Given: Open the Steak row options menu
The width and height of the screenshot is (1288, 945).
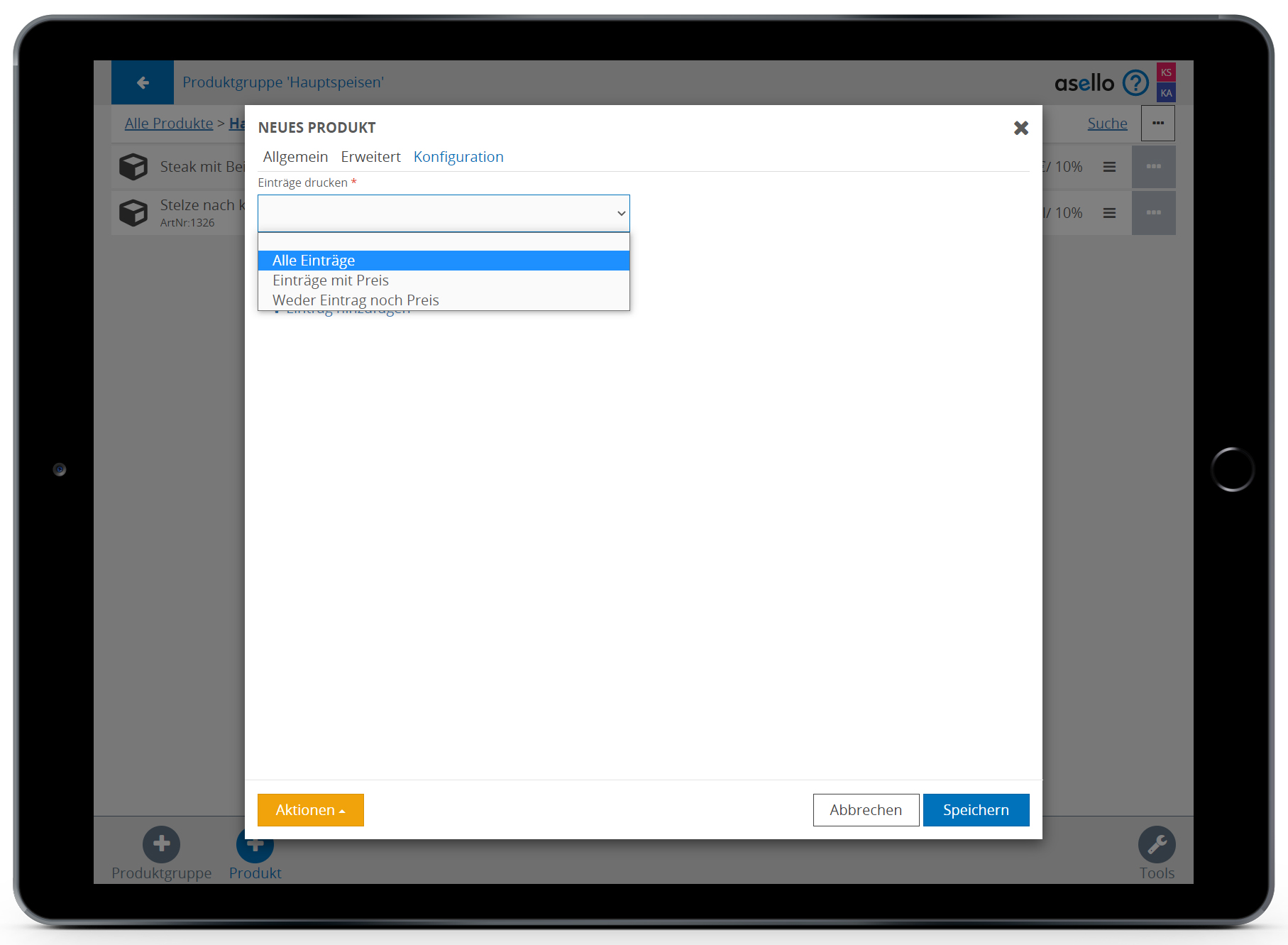Looking at the screenshot, I should [1153, 167].
